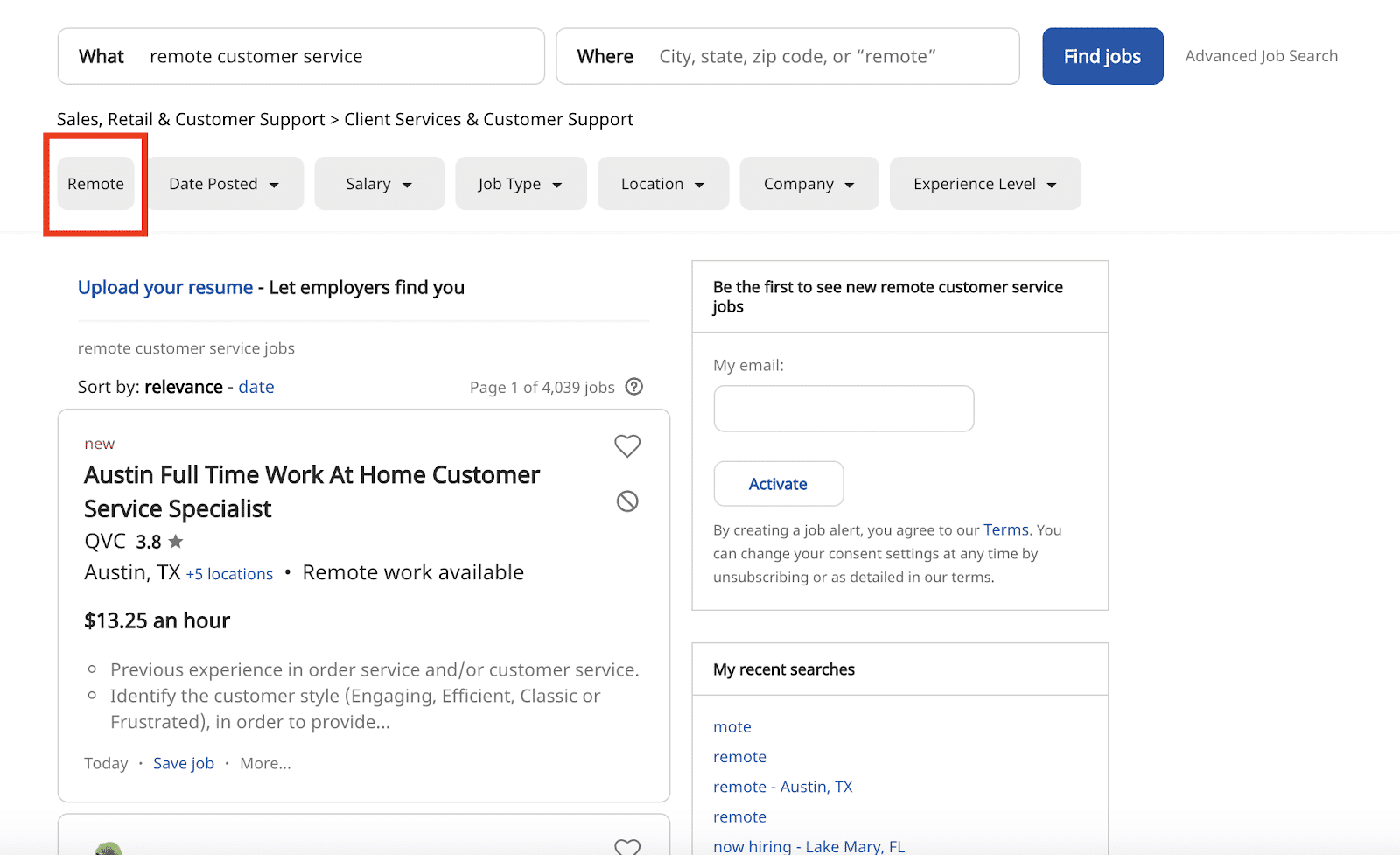Focus the Where location field
1400x855 pixels.
[787, 56]
